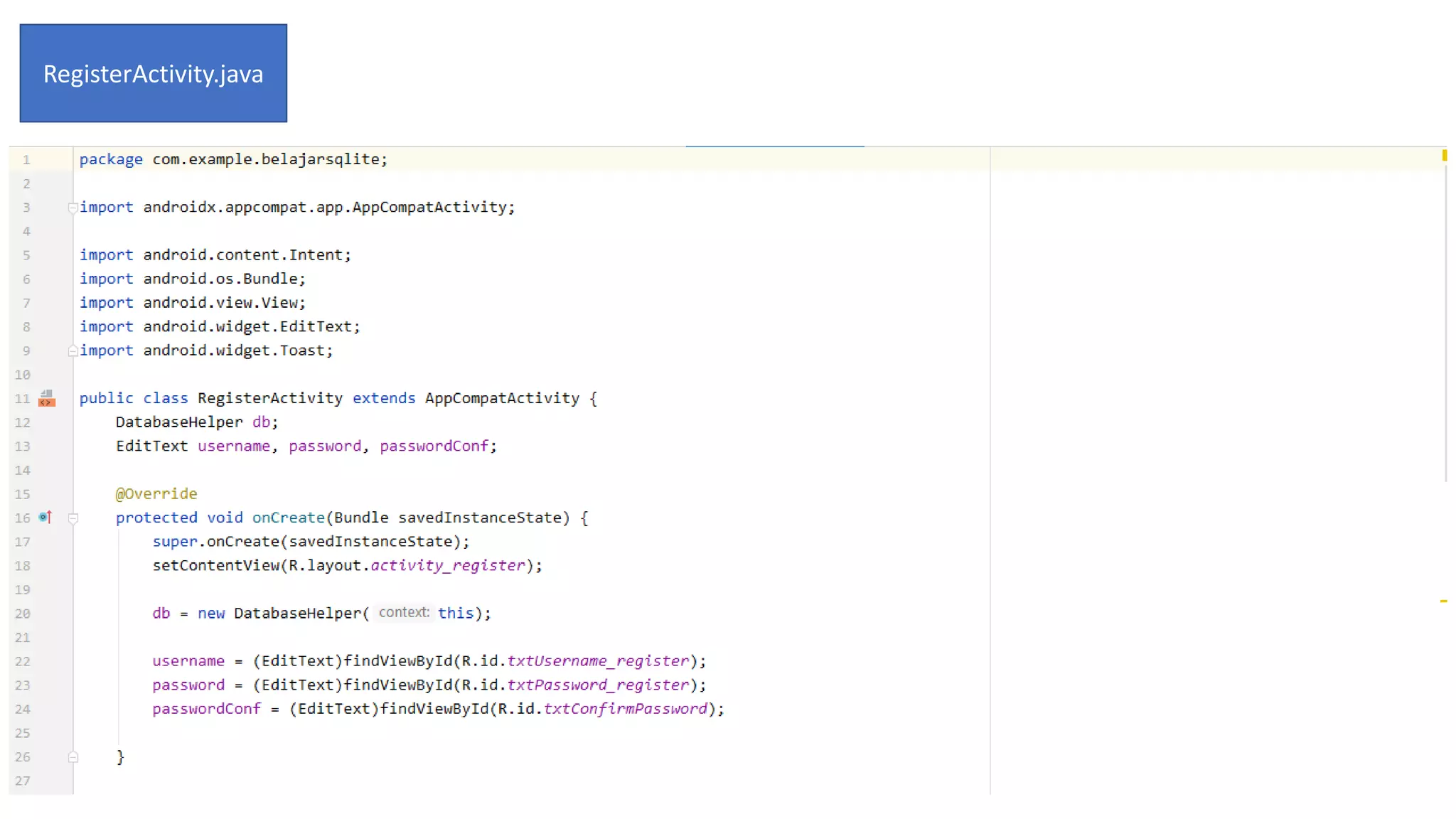Click the override method gutter icon on line 16
The width and height of the screenshot is (1456, 819).
click(45, 517)
